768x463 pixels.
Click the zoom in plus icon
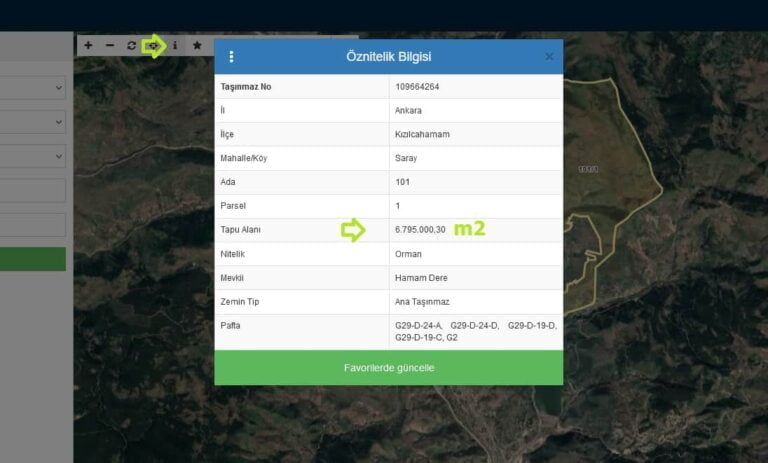tap(88, 46)
